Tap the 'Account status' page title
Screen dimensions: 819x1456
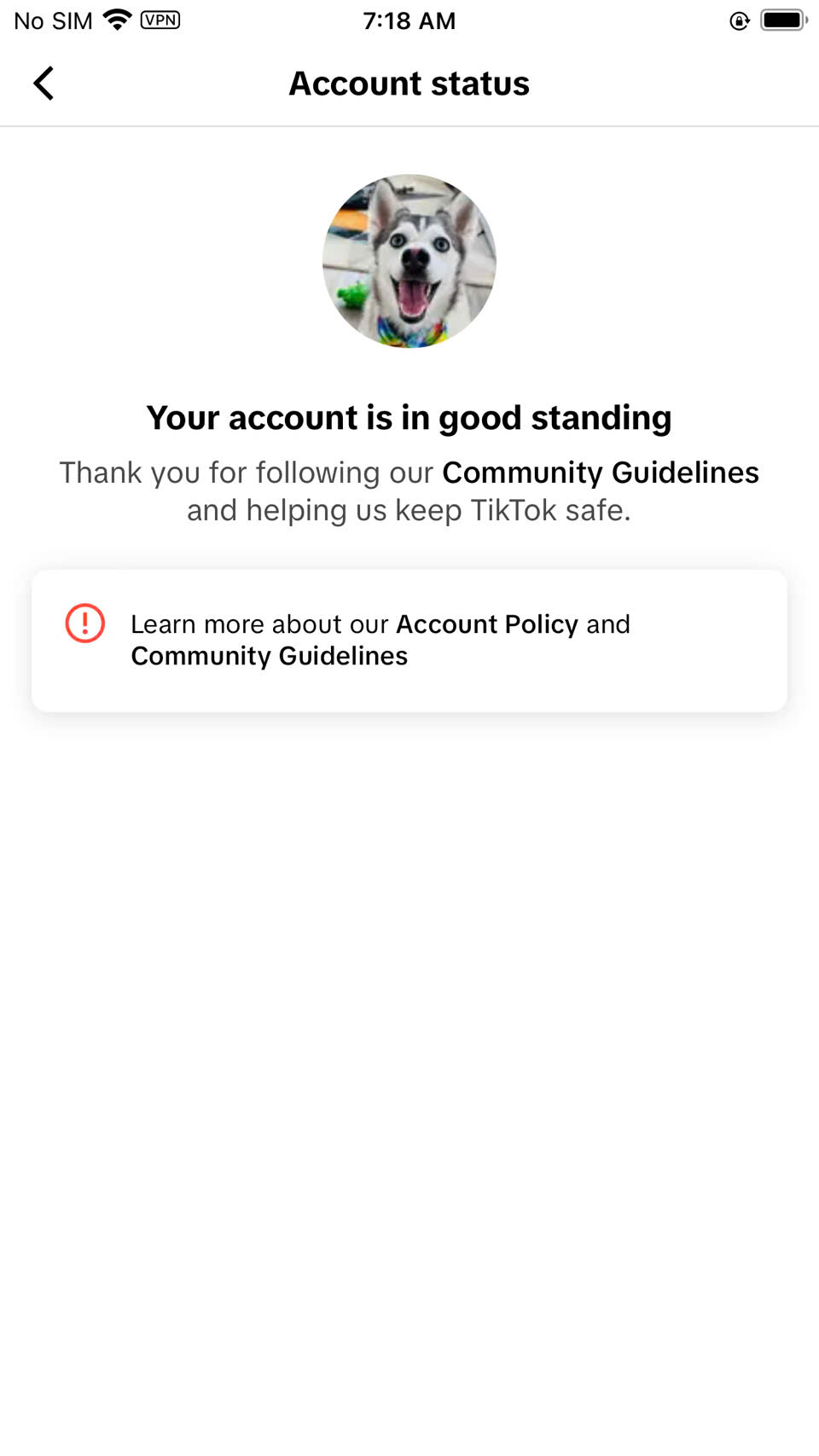point(409,84)
